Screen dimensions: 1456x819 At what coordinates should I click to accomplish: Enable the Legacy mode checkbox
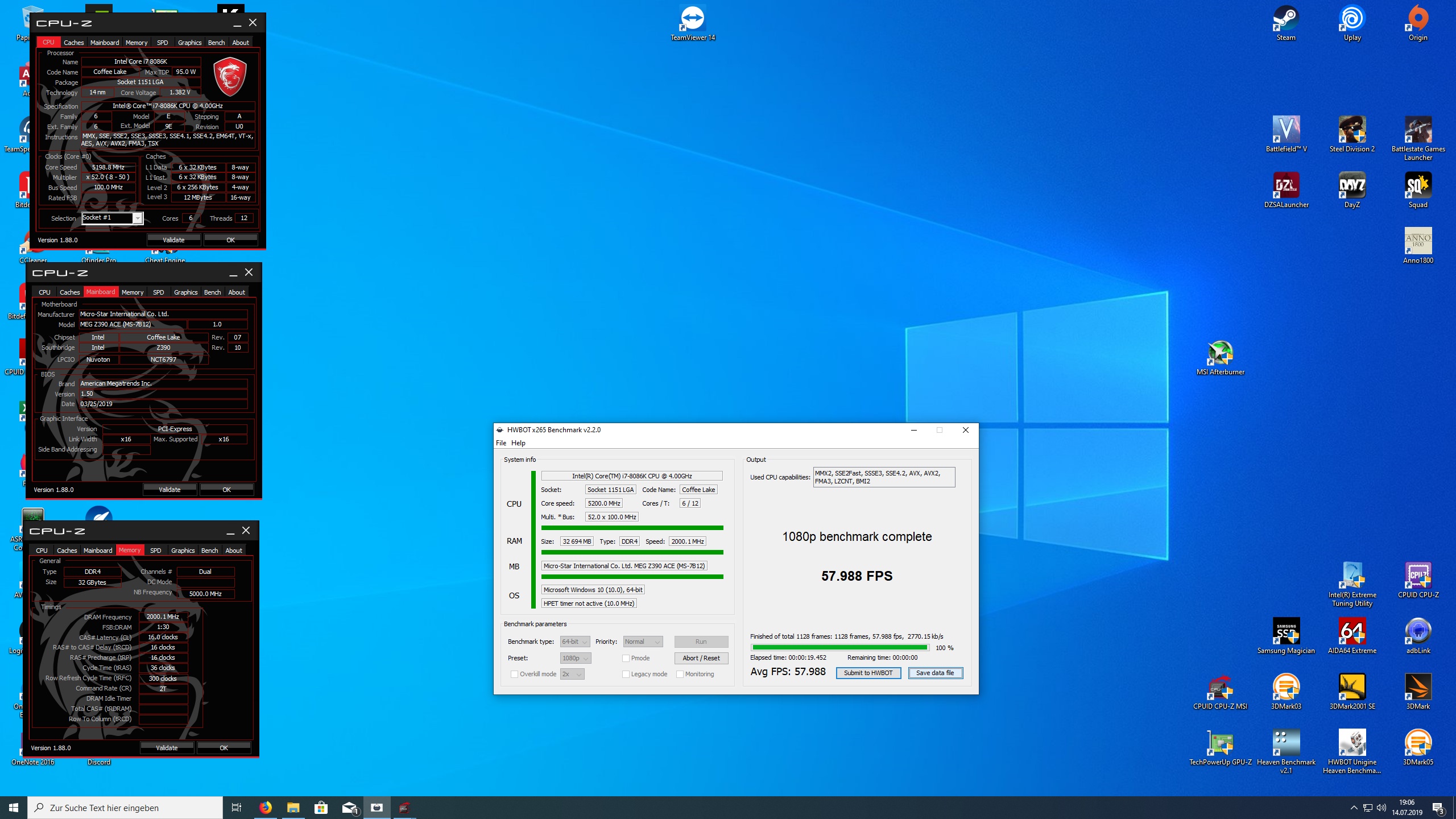626,674
